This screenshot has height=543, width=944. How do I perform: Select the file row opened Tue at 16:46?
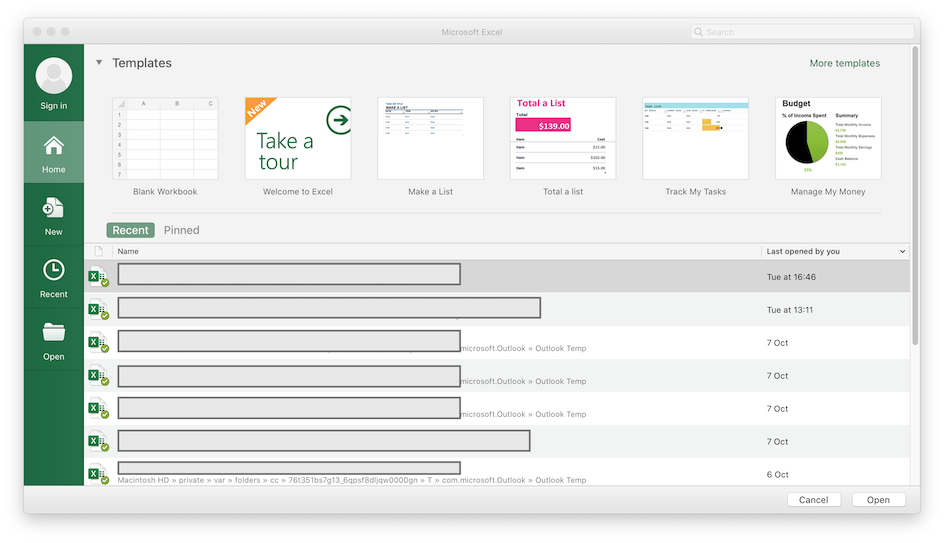497,277
